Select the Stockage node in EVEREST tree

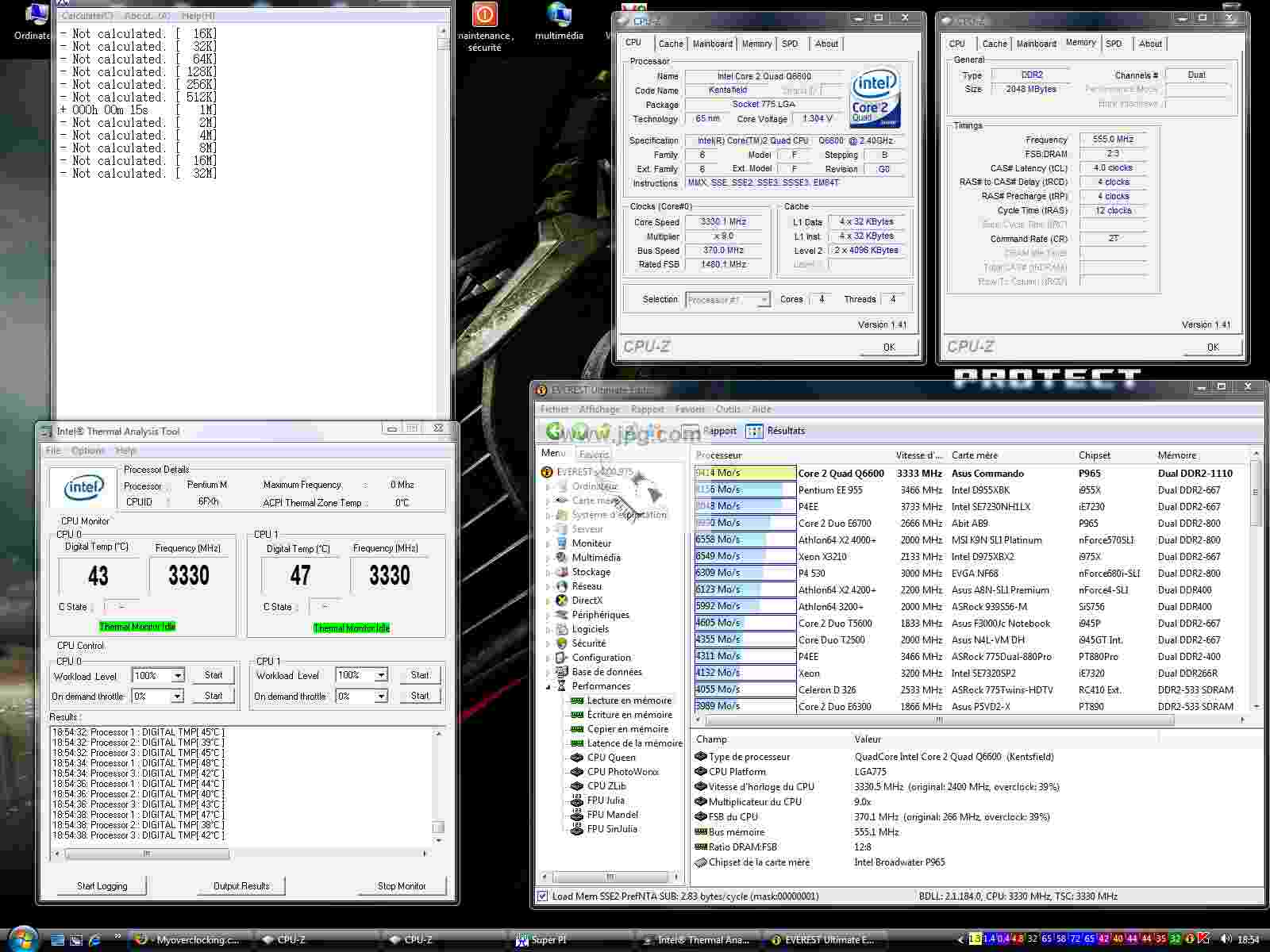pyautogui.click(x=591, y=572)
